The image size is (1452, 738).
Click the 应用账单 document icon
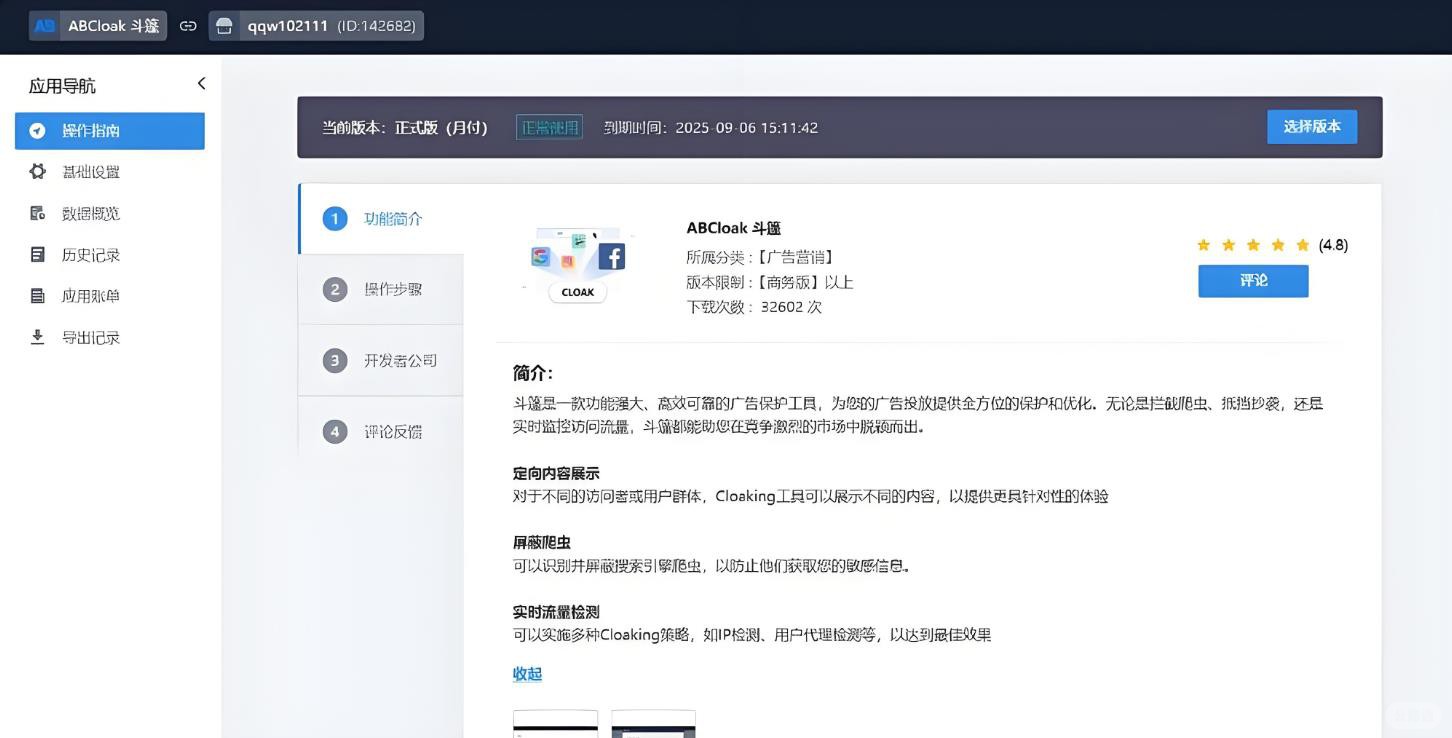pyautogui.click(x=37, y=296)
